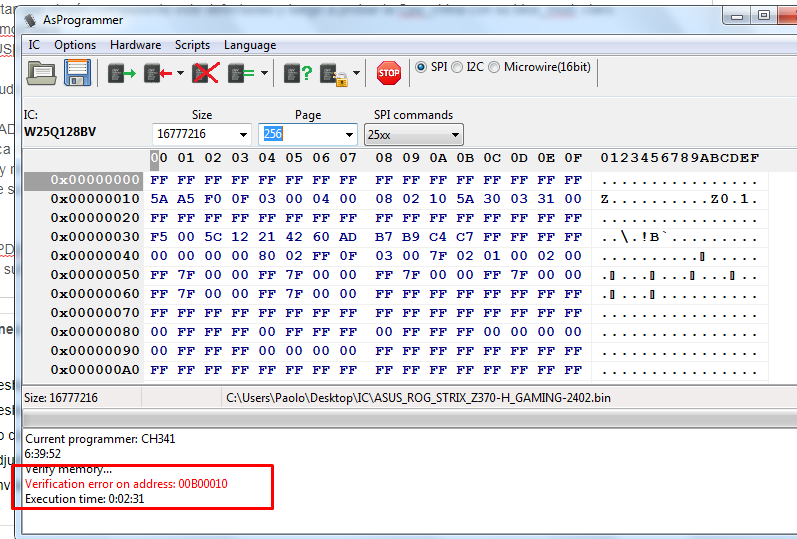Select the SPI radio button
The height and width of the screenshot is (539, 797).
pyautogui.click(x=421, y=67)
